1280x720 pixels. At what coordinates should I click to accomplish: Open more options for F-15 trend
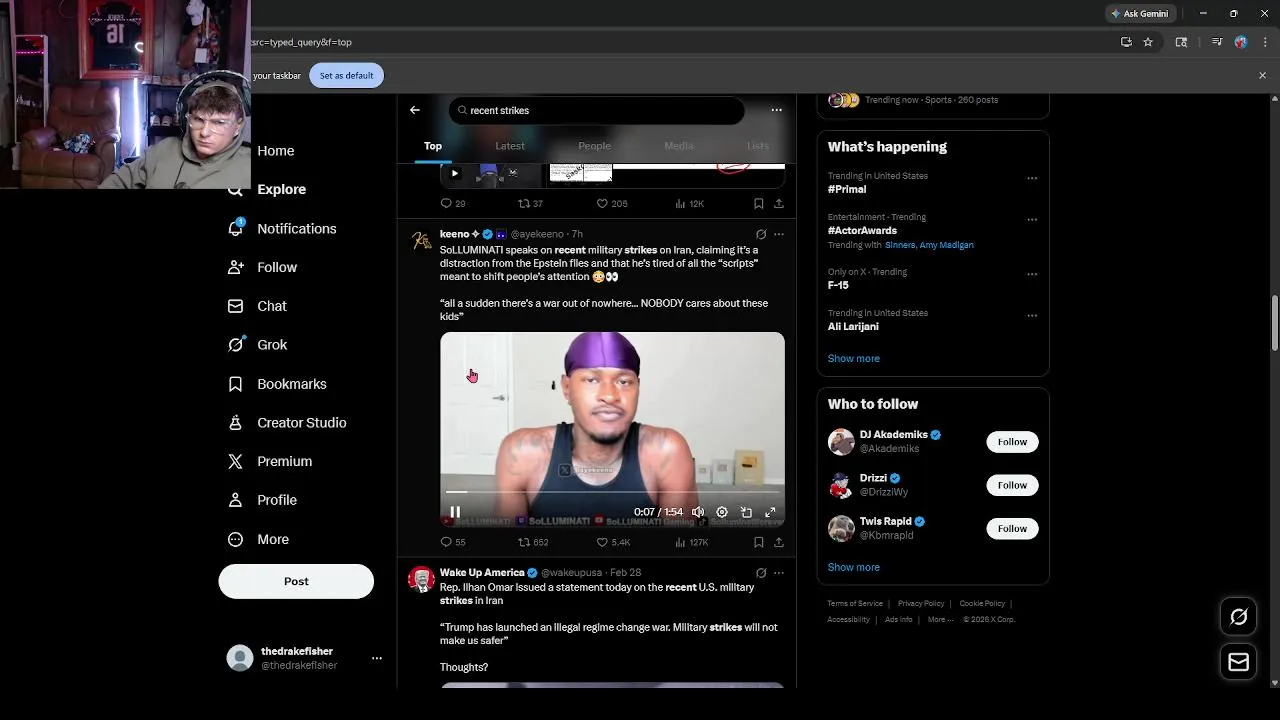1032,274
